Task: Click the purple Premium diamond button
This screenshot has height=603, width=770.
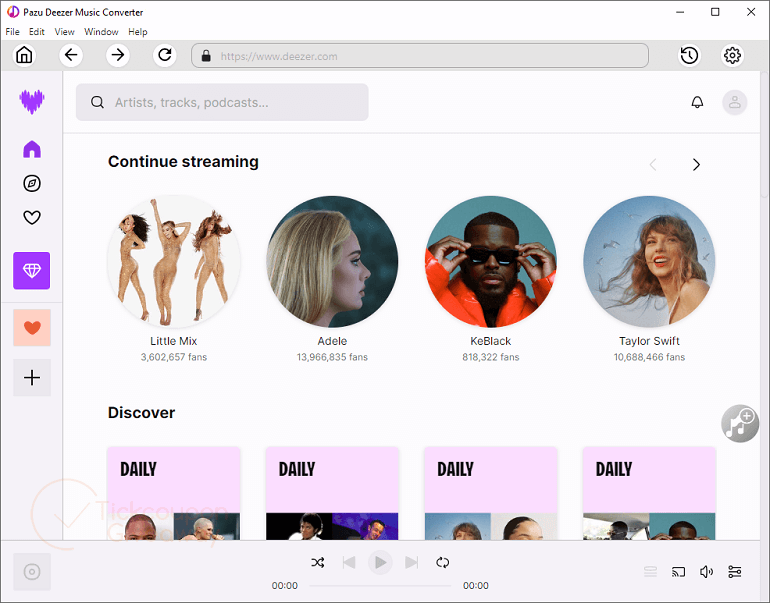Action: (31, 271)
